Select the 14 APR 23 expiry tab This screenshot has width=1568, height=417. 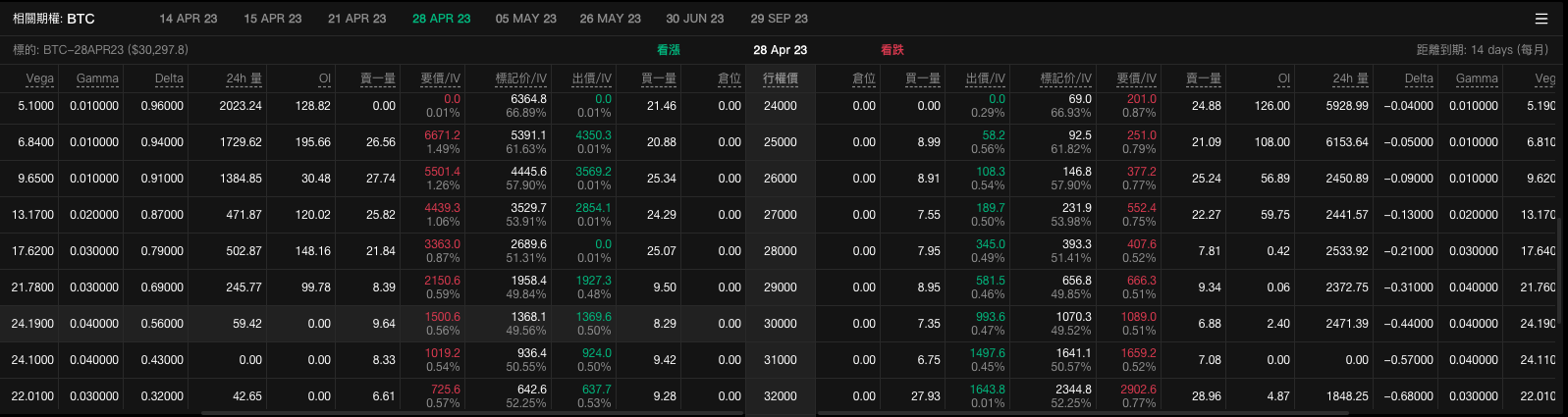(x=189, y=19)
